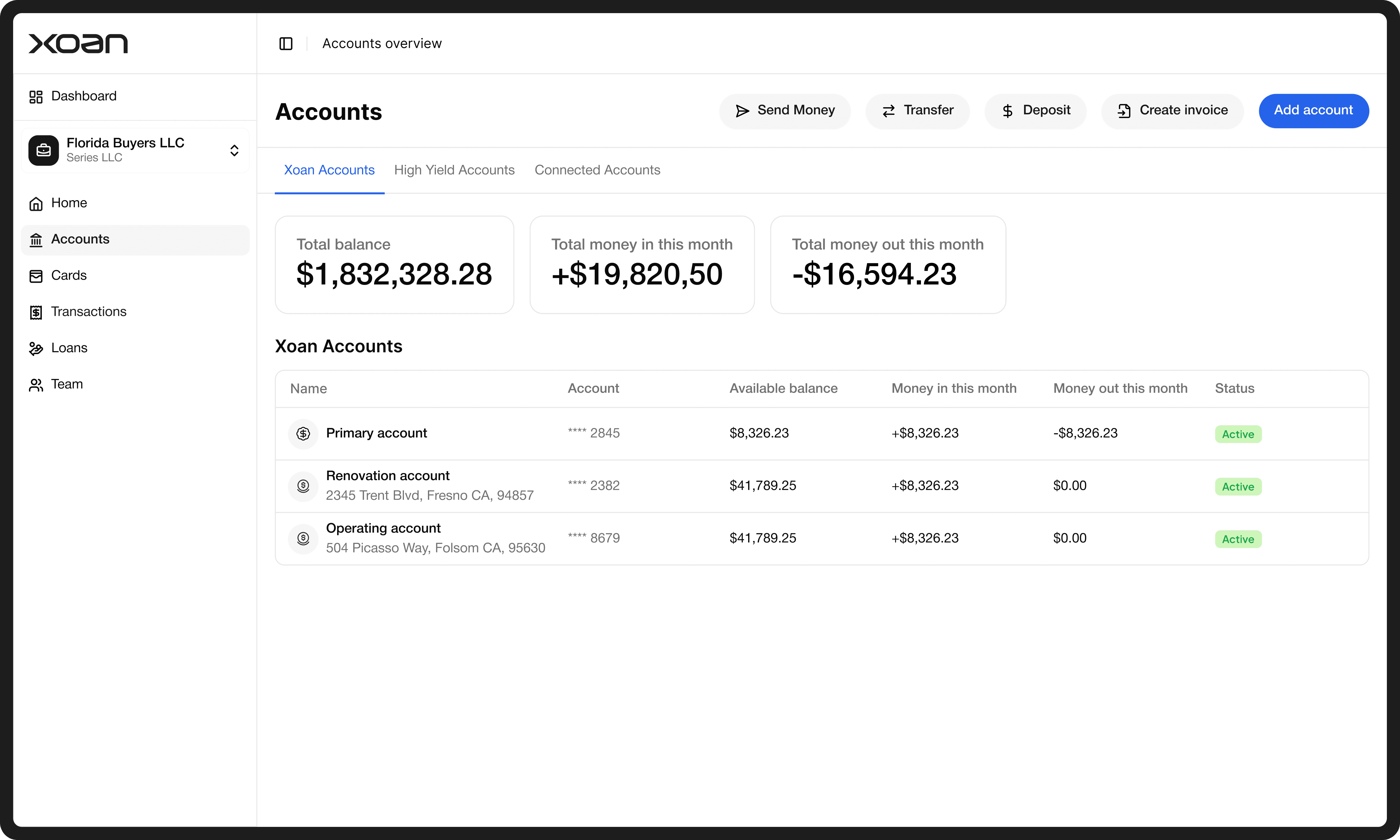Open the Loans section
This screenshot has height=840, width=1400.
pyautogui.click(x=69, y=348)
